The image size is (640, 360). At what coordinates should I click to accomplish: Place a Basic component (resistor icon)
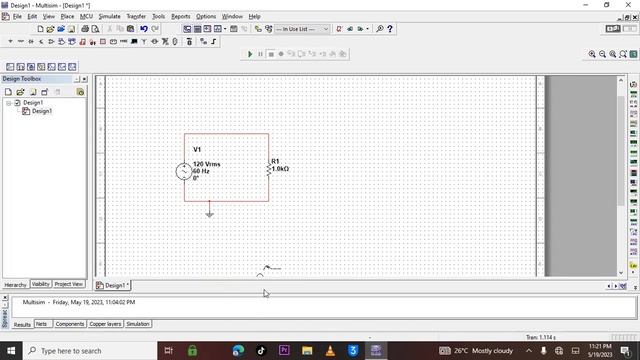click(x=20, y=42)
